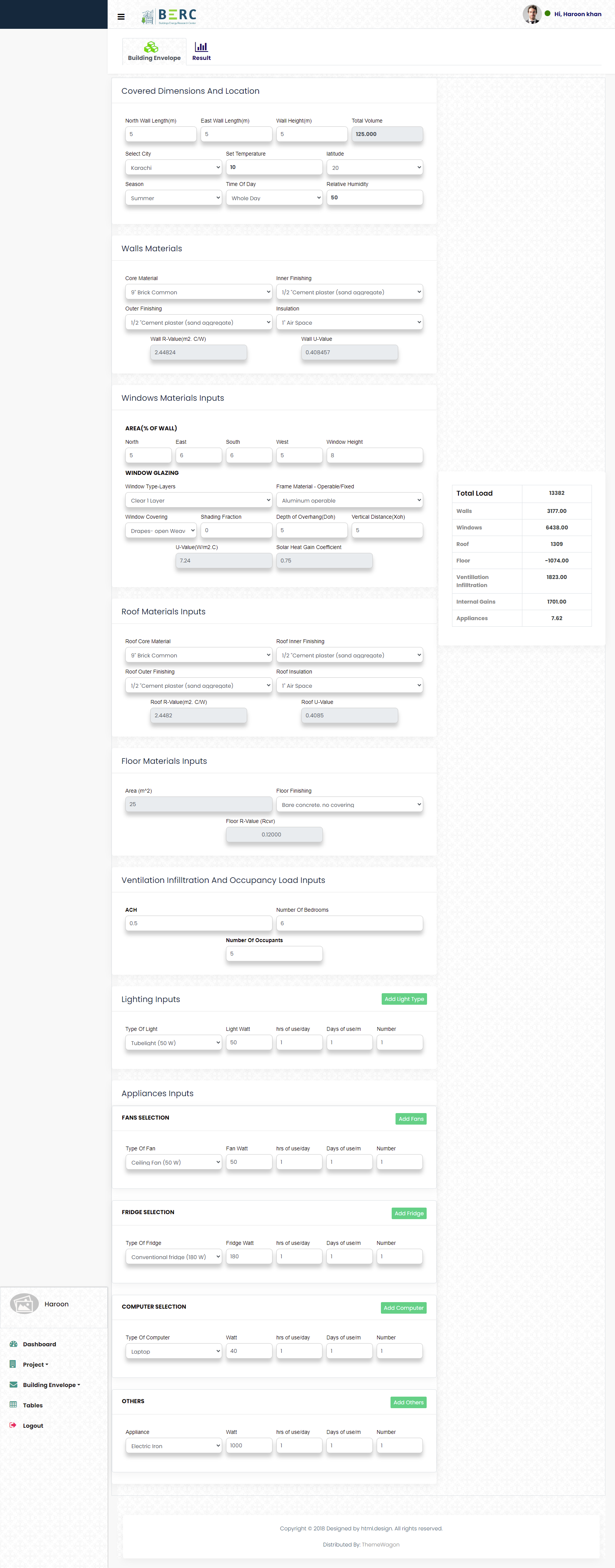Switch to the Result tab

(x=201, y=51)
